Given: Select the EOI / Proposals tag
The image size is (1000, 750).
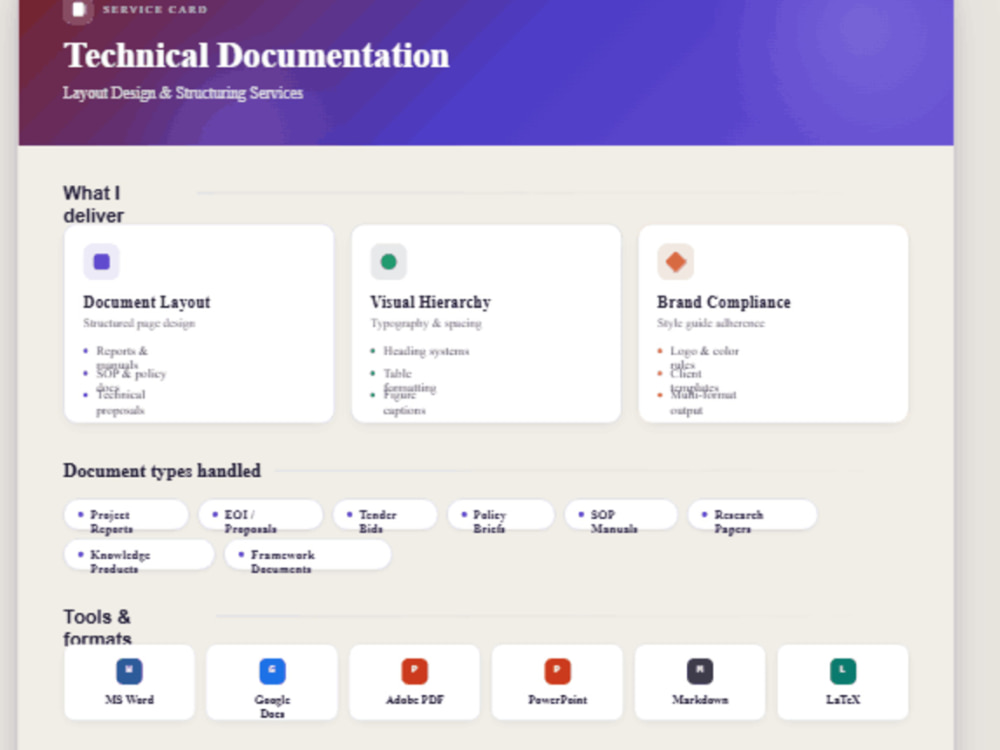Looking at the screenshot, I should (x=260, y=515).
